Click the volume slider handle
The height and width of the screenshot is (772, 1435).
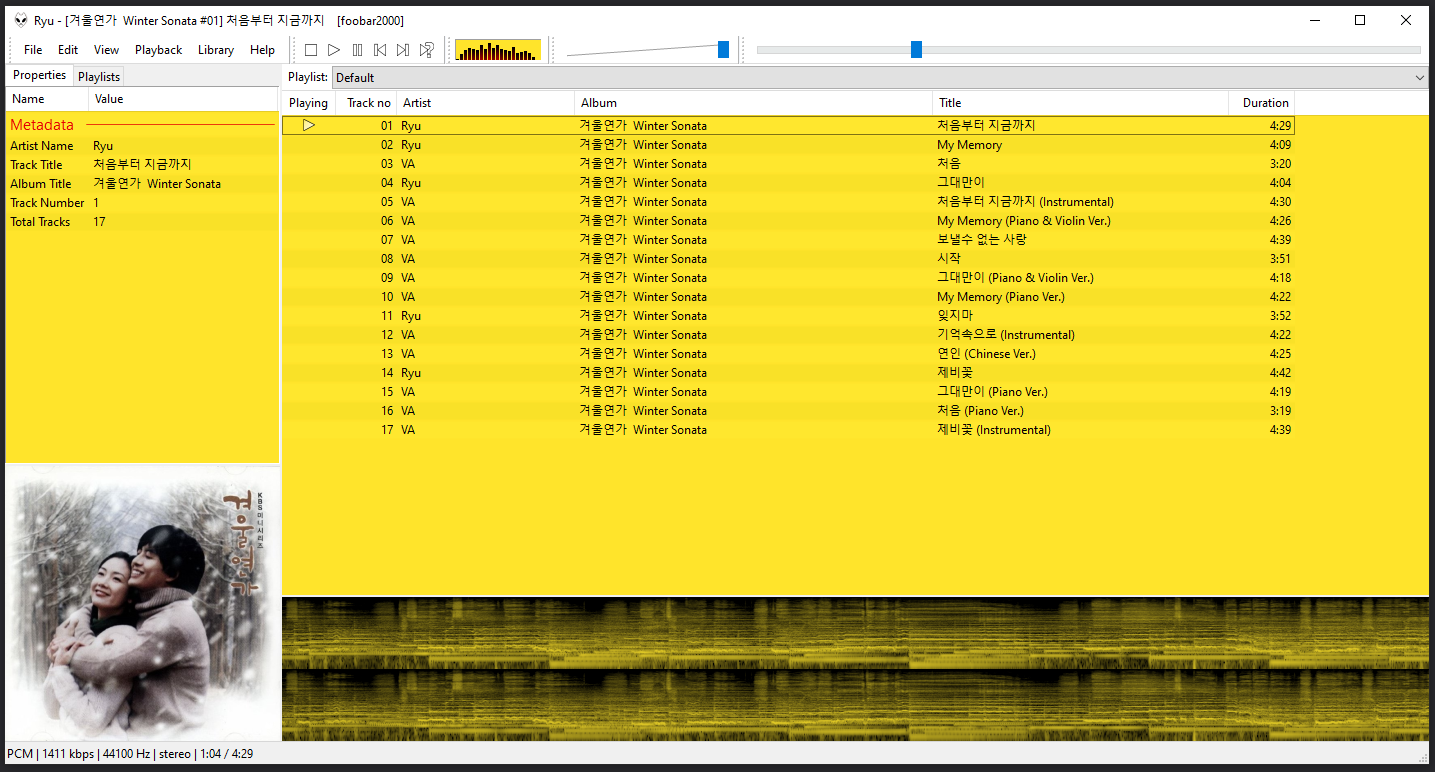pyautogui.click(x=723, y=50)
